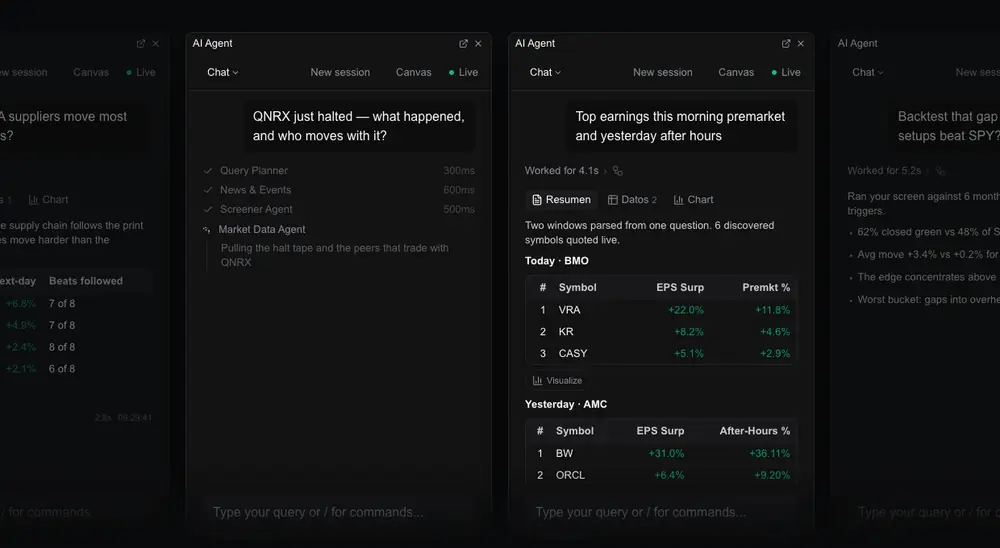Open Chat dropdown in earnings panel
Image resolution: width=1000 pixels, height=548 pixels.
[545, 72]
